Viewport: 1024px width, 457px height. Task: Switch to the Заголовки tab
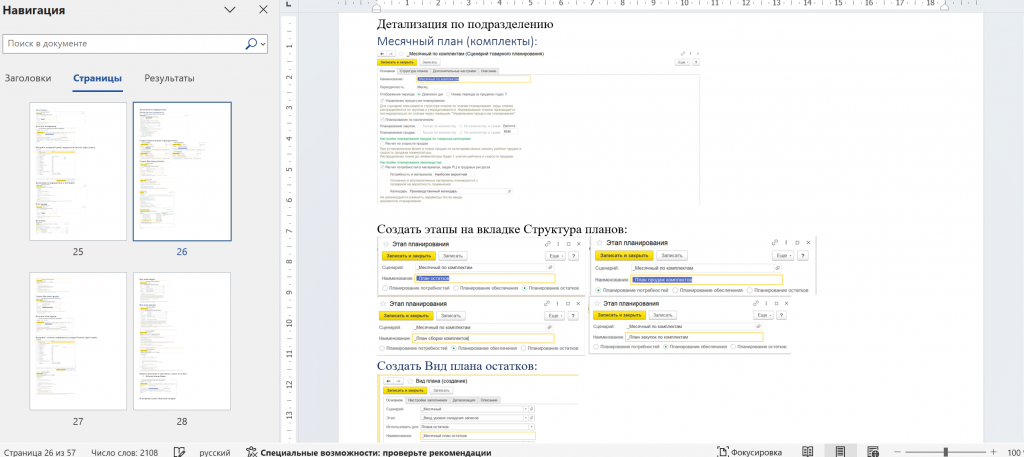click(x=28, y=78)
